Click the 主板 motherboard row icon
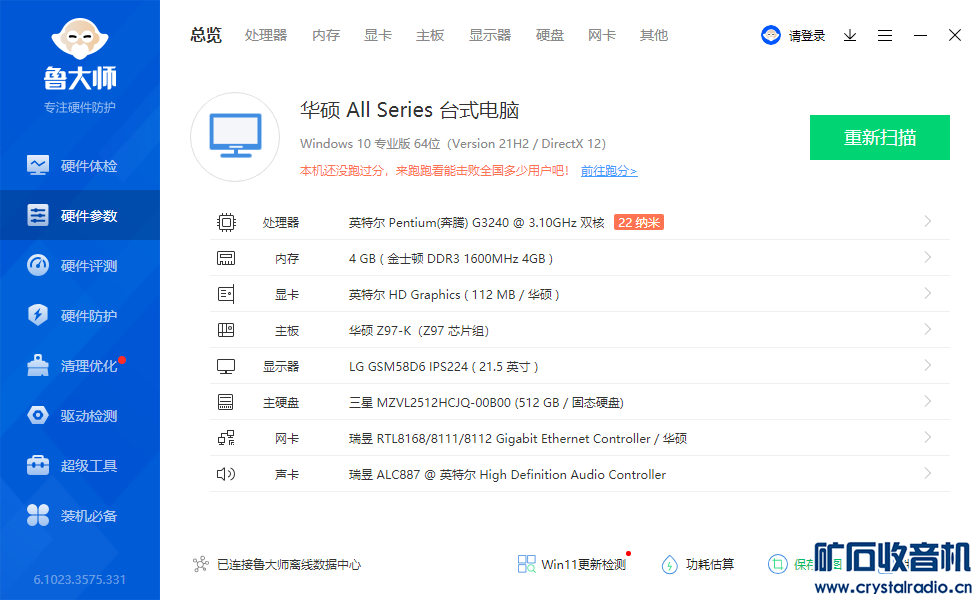Image resolution: width=980 pixels, height=600 pixels. coord(226,330)
